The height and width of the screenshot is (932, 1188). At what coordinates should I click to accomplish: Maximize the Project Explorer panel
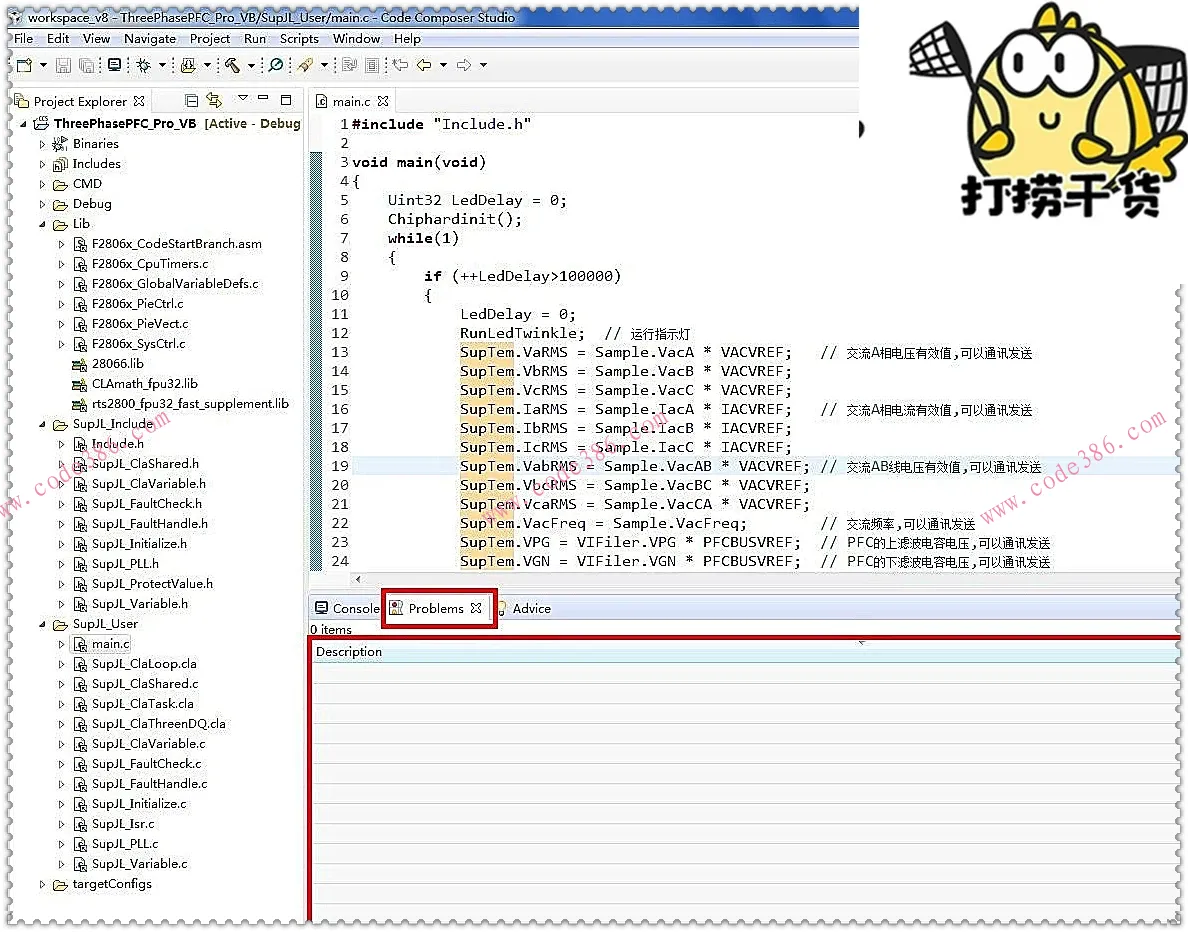coord(286,99)
